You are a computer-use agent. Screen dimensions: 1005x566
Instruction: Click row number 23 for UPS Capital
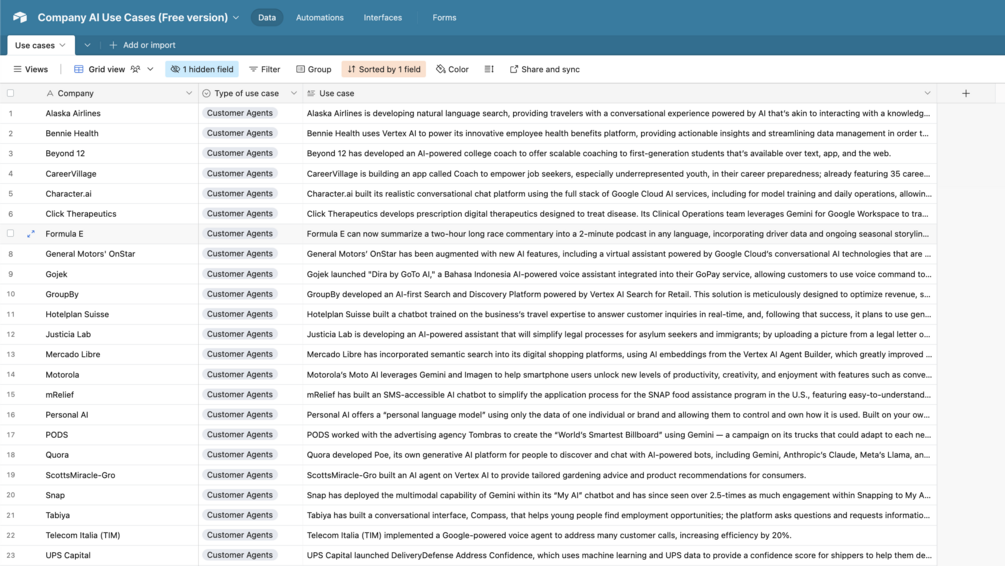pos(10,555)
